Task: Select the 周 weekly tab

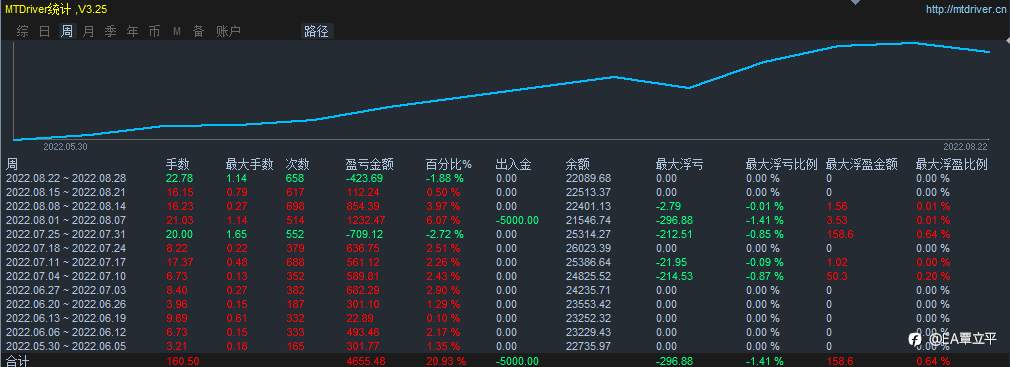Action: (x=67, y=32)
